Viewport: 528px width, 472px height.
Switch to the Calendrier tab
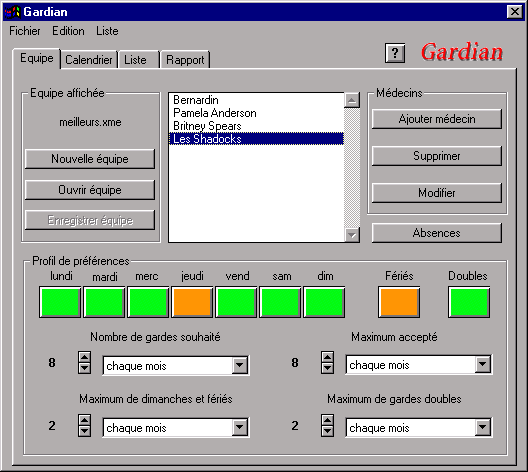89,60
